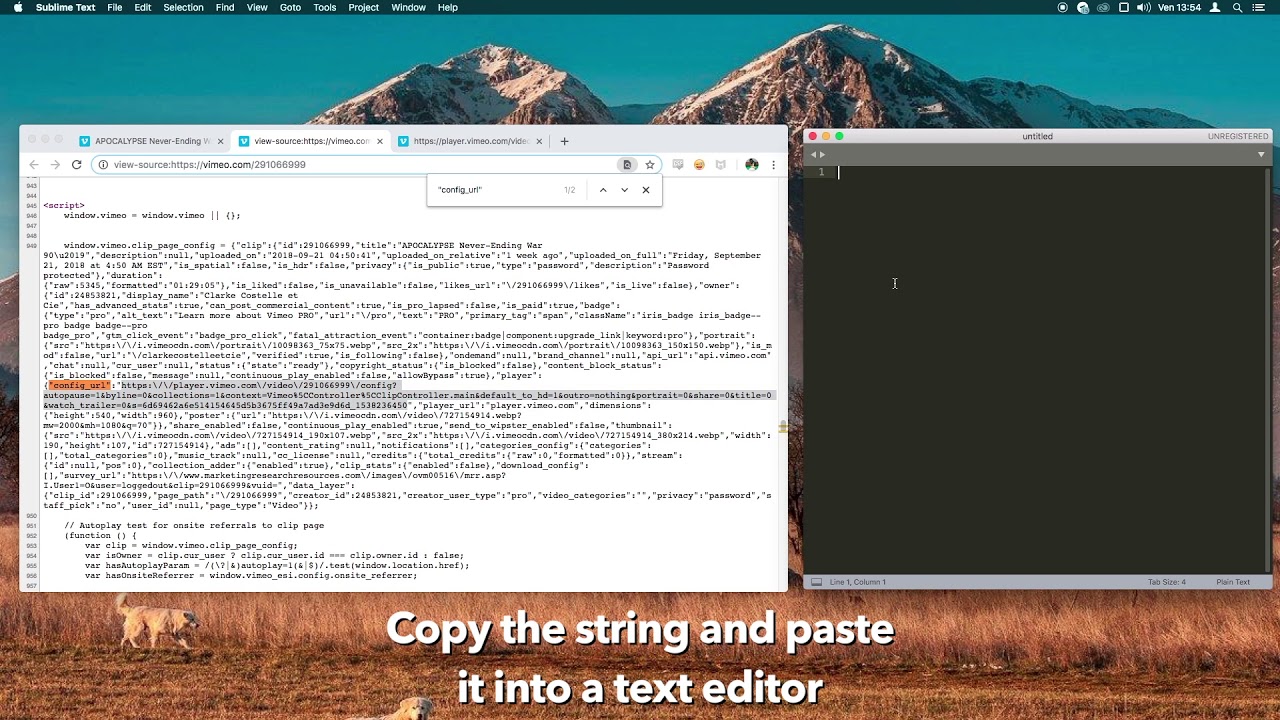Click the browser page vertical scrollbar
This screenshot has width=1280, height=720.
(x=783, y=385)
